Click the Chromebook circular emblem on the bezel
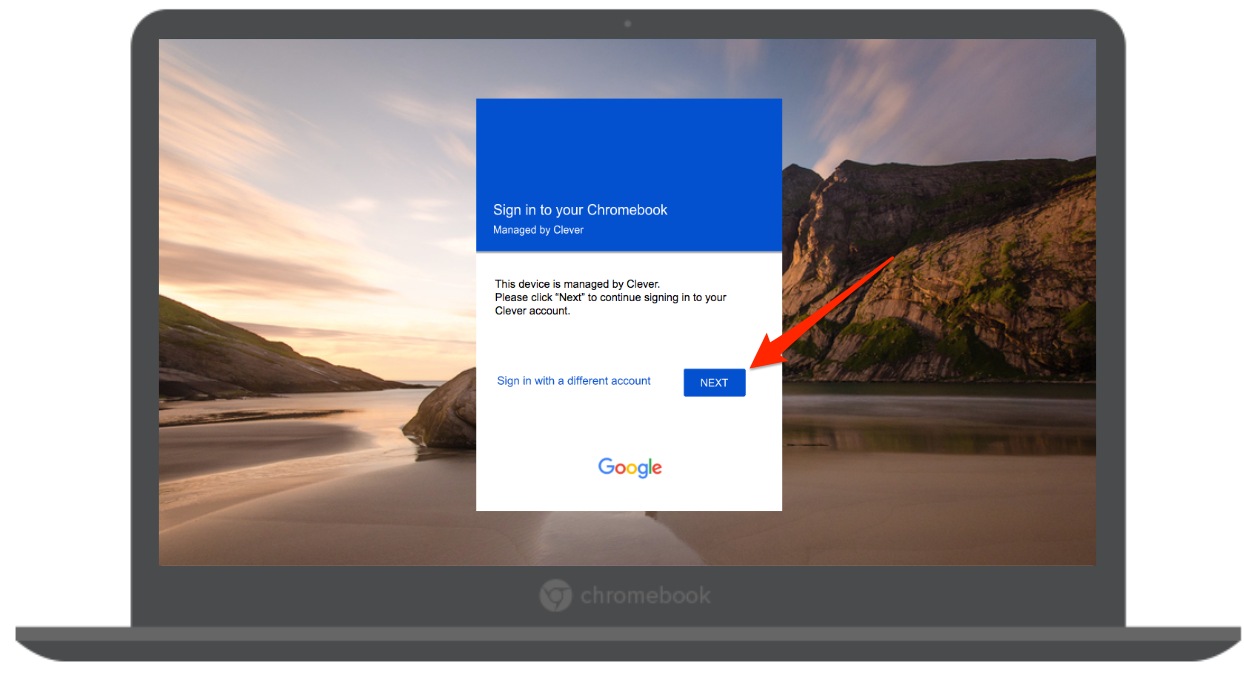This screenshot has width=1244, height=680. click(555, 595)
